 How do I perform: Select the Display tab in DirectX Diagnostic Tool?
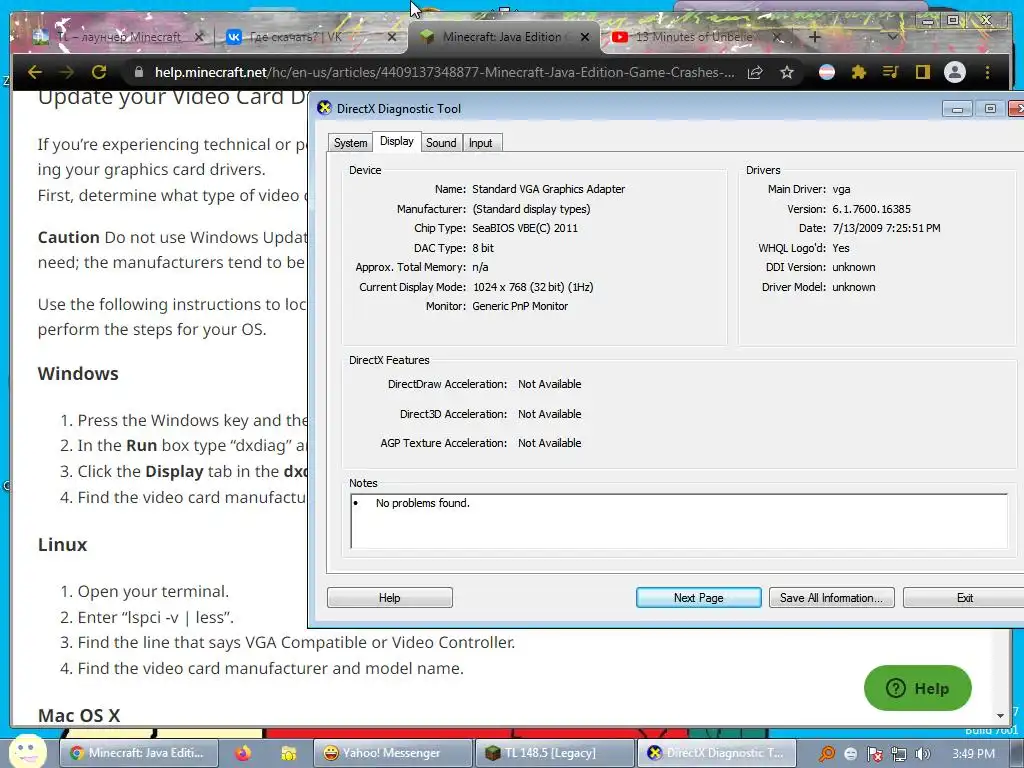[397, 141]
